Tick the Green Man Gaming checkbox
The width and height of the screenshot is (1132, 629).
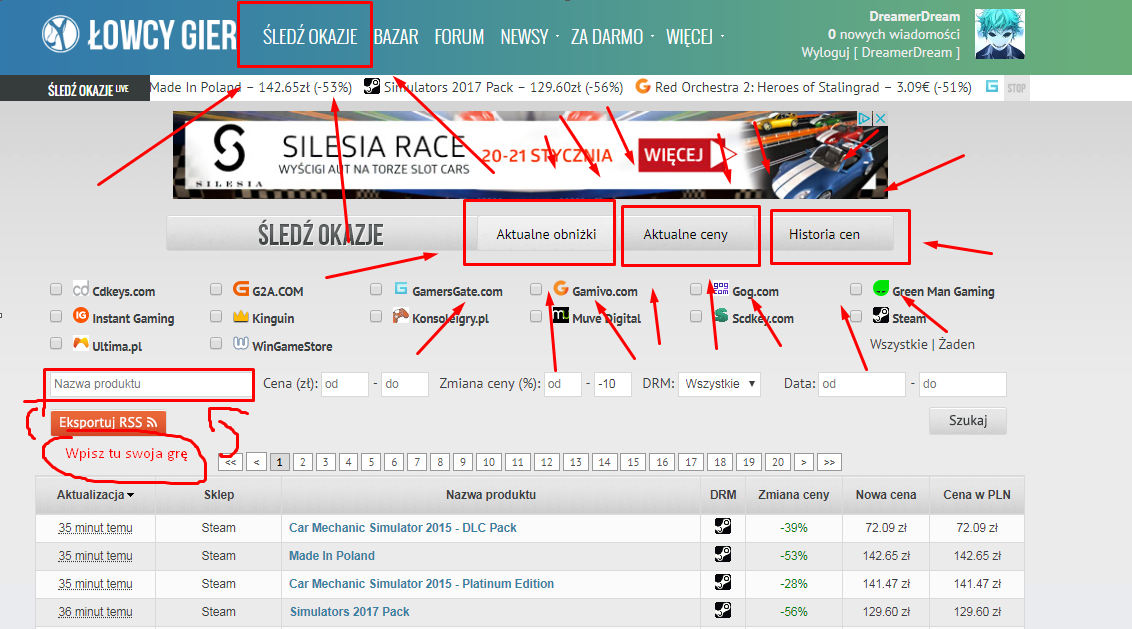pos(855,290)
